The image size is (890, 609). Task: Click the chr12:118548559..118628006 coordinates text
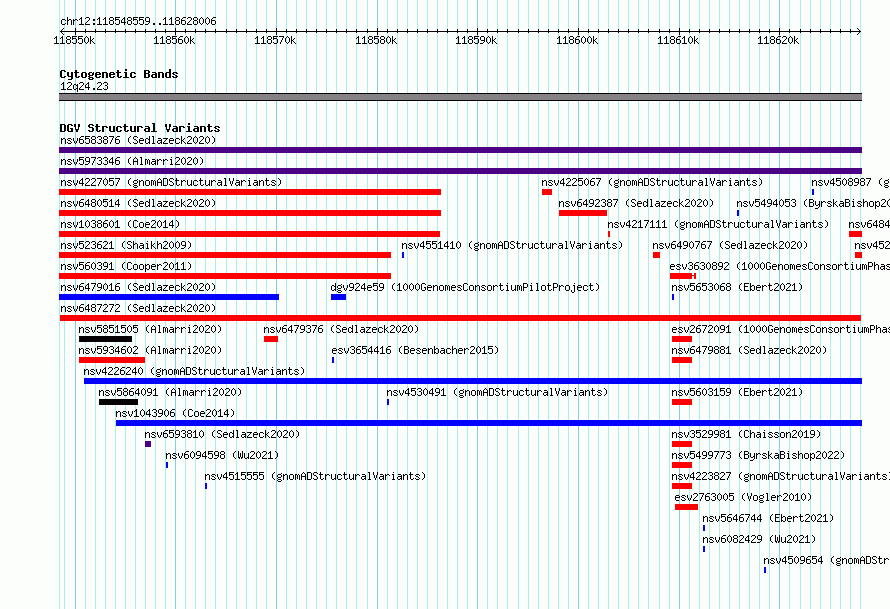tap(138, 22)
